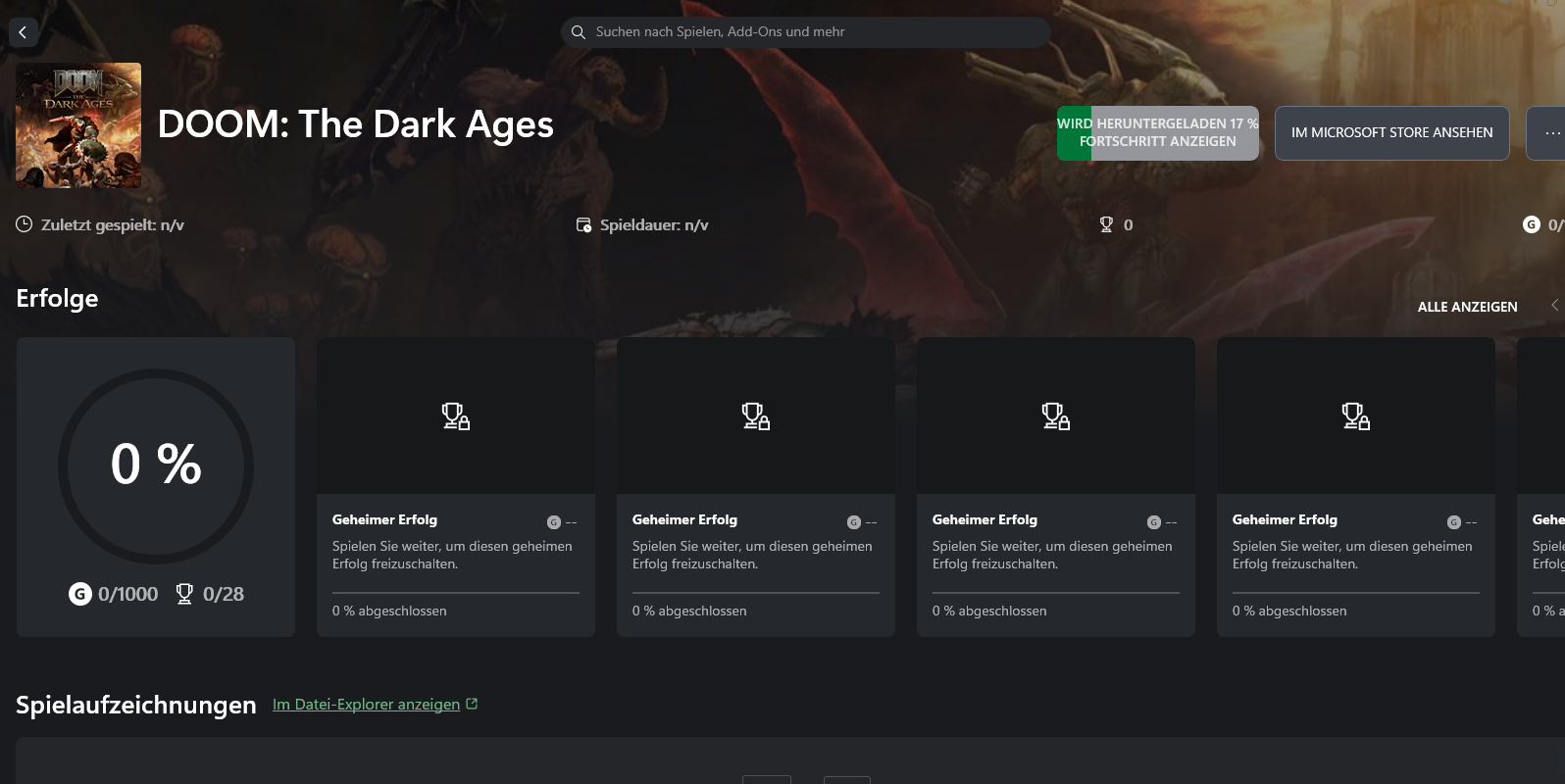
Task: Open the more options ellipsis menu
Action: pos(1551,133)
